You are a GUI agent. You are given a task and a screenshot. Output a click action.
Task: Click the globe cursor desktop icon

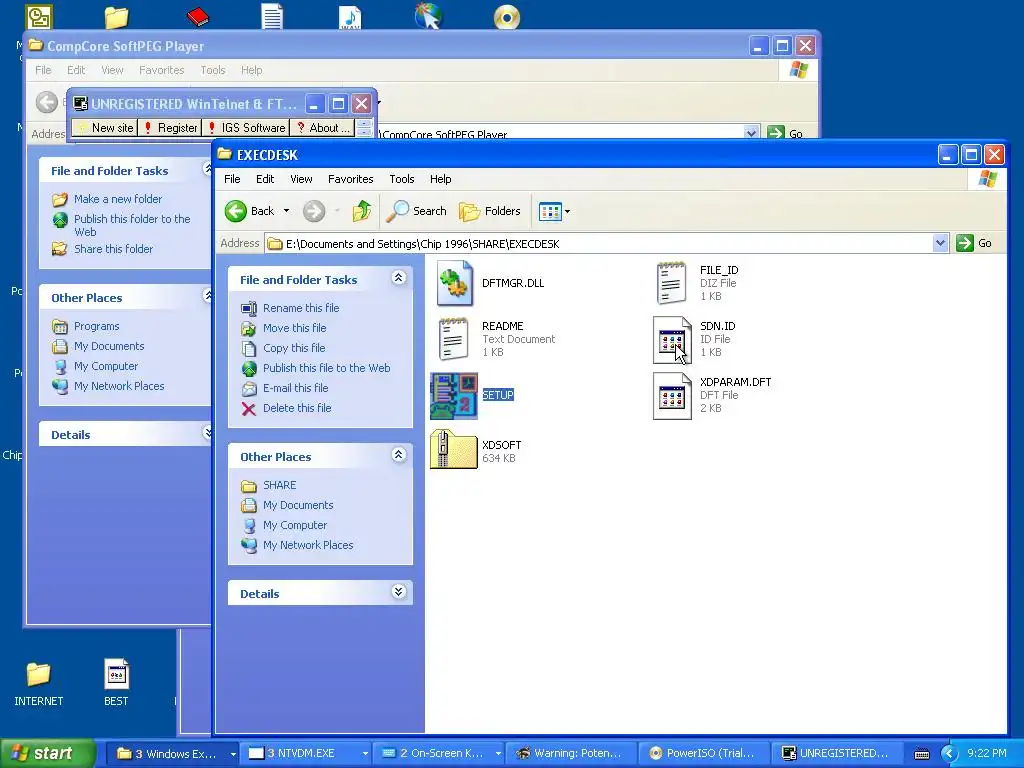tap(428, 16)
